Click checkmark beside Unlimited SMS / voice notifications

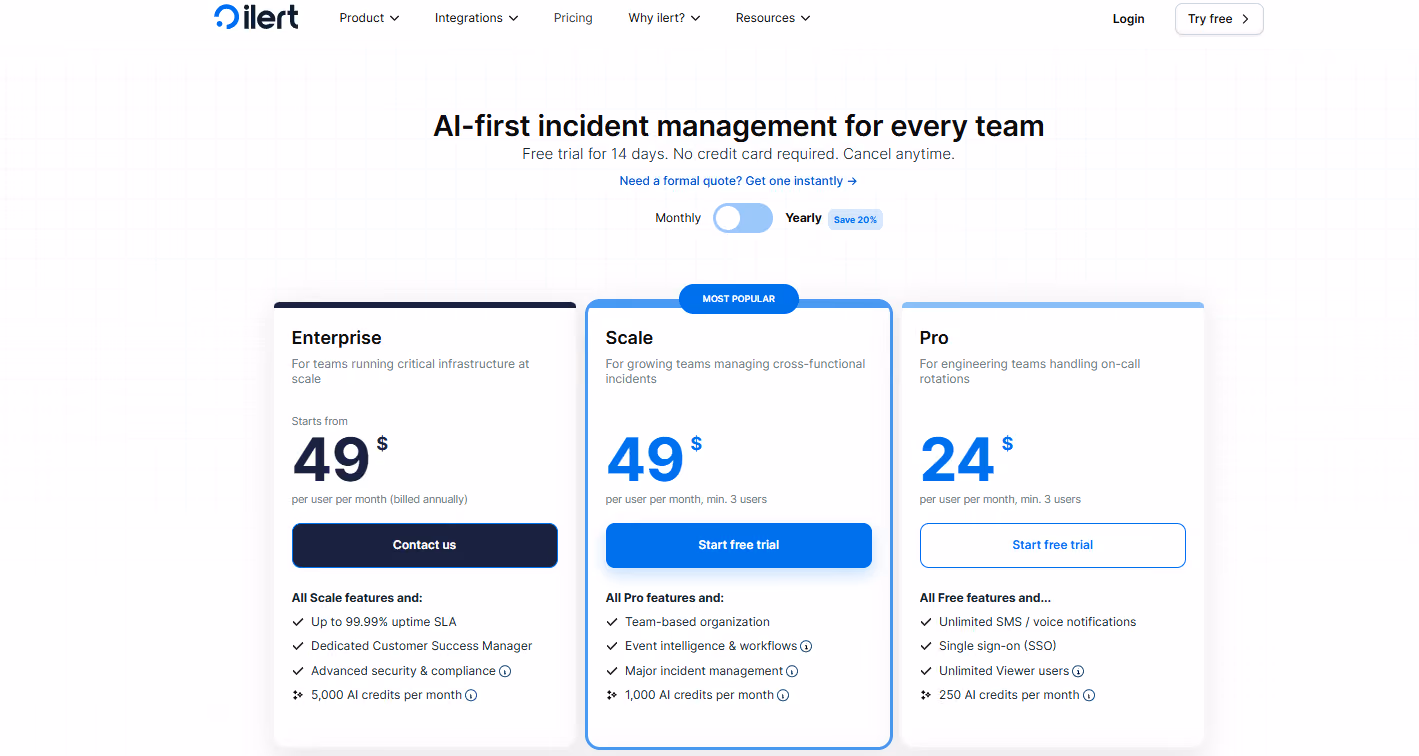[926, 622]
